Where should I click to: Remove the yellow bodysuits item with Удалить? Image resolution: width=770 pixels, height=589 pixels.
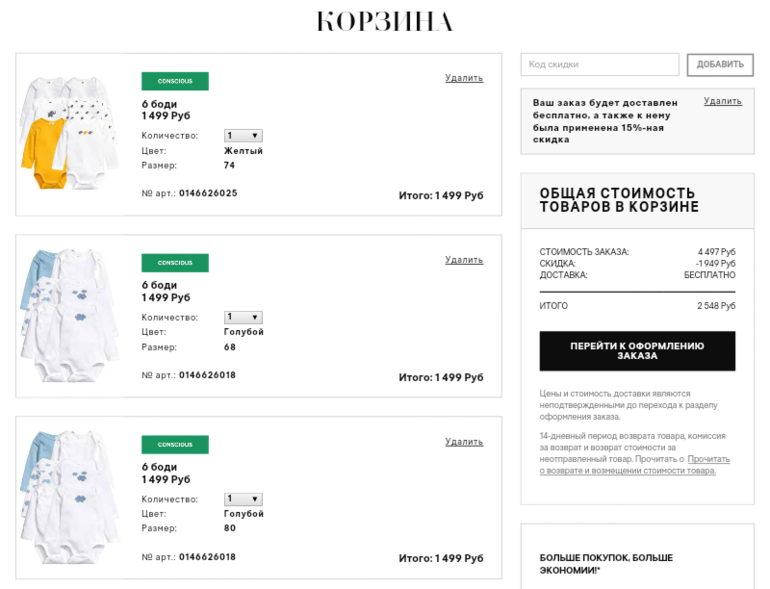coord(464,78)
